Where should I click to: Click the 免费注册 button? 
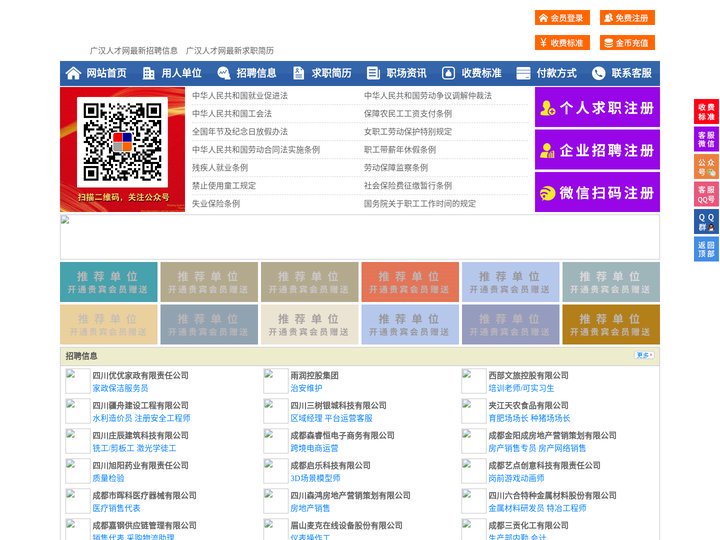627,18
